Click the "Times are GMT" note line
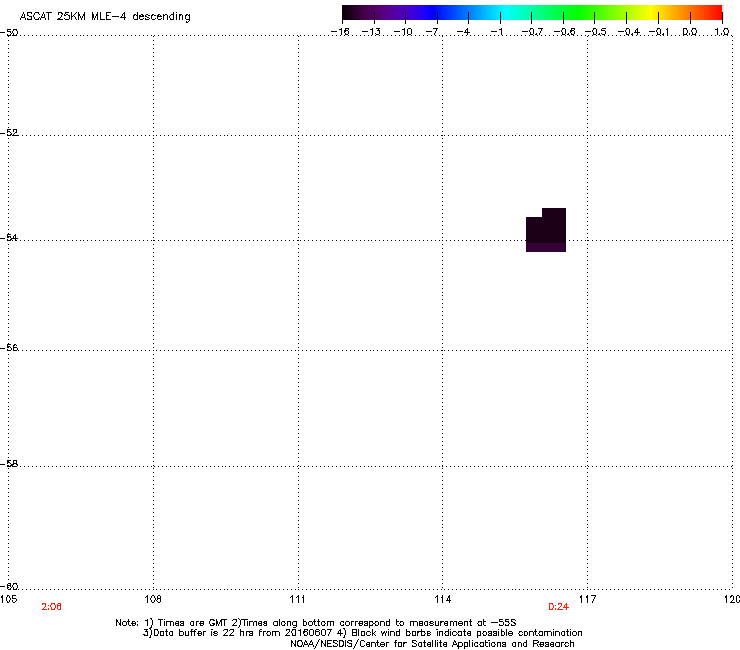Screen dimensions: 740x650 316,623
